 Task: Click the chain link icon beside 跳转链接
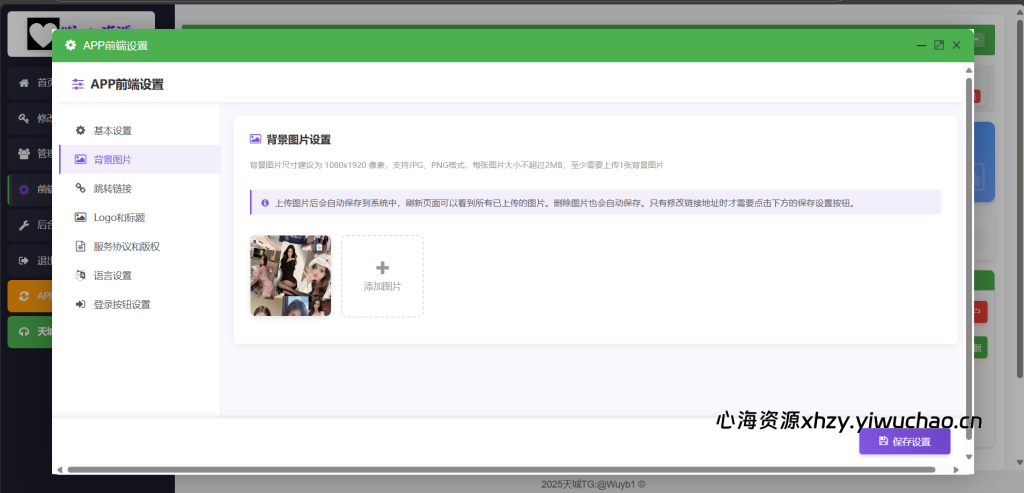click(x=80, y=188)
